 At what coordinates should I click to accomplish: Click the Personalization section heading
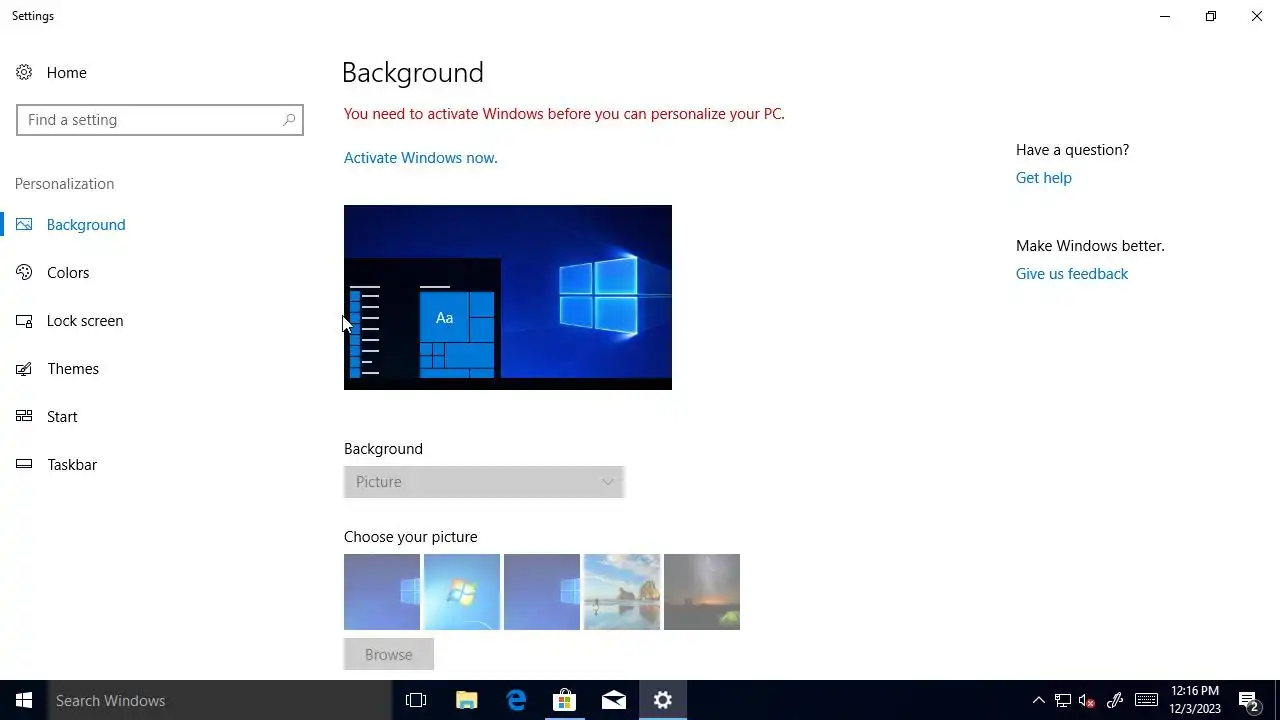[64, 184]
